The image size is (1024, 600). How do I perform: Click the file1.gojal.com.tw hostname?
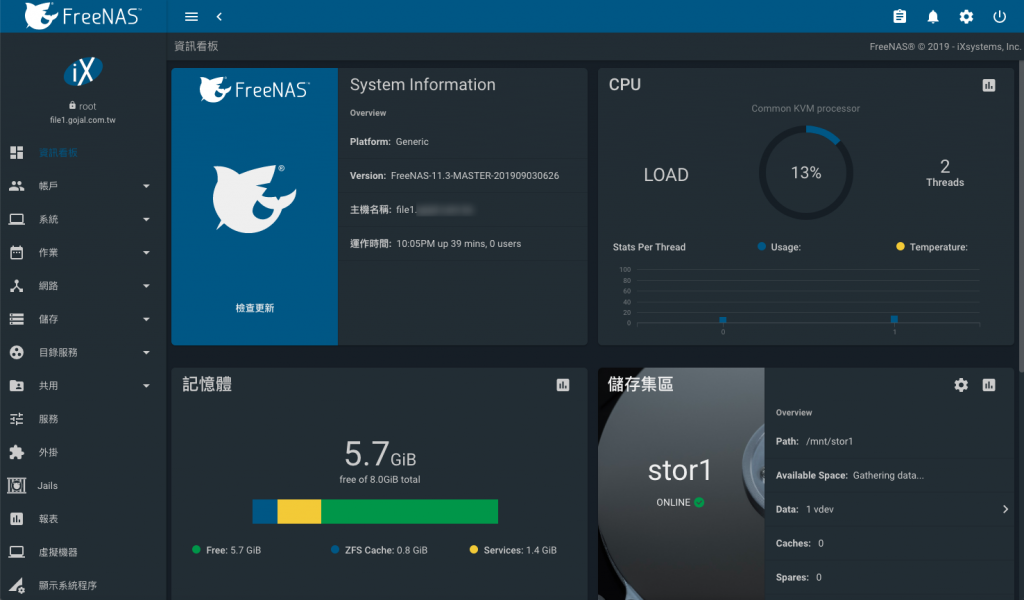coord(83,120)
